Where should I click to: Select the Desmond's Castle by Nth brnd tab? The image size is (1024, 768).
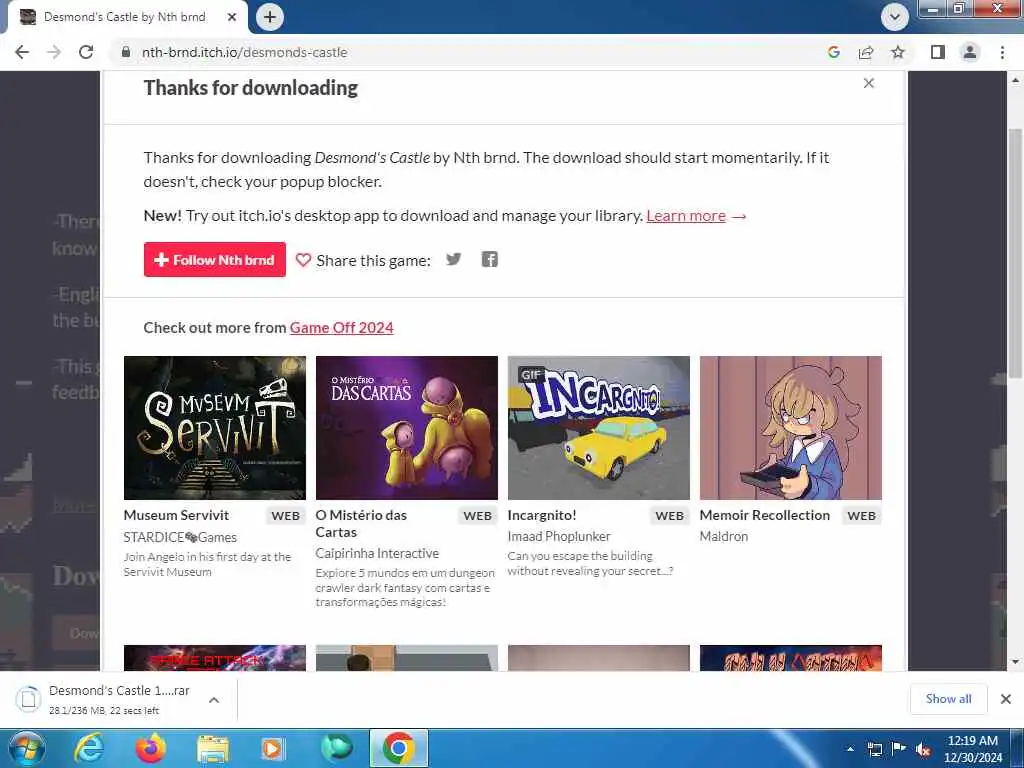coord(124,17)
